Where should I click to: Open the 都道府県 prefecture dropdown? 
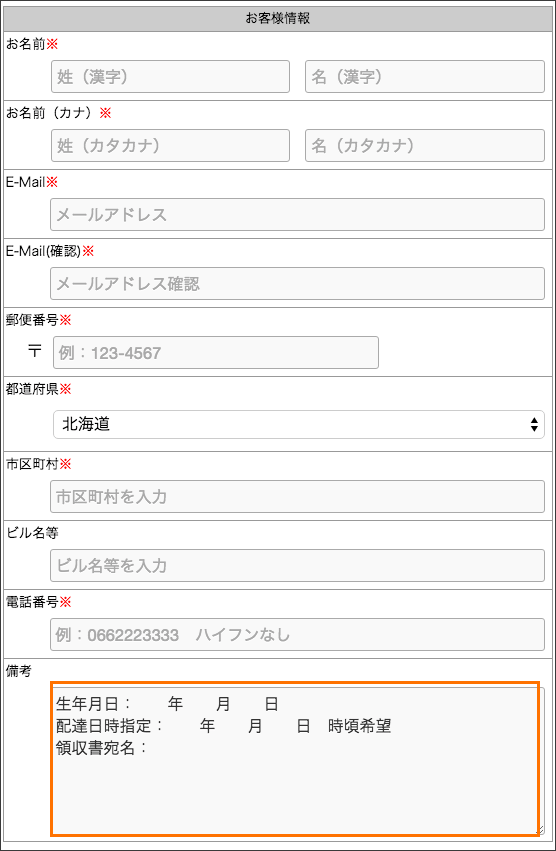(x=299, y=424)
